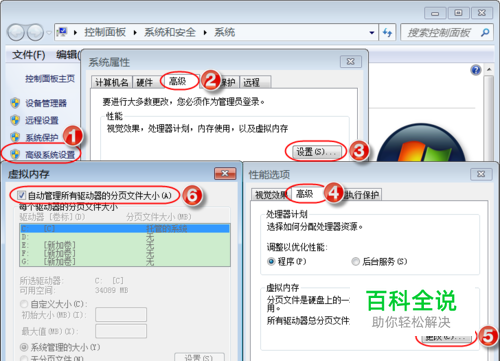The height and width of the screenshot is (361, 500).
Task: Select drive D: row in drive list
Action: (x=125, y=237)
